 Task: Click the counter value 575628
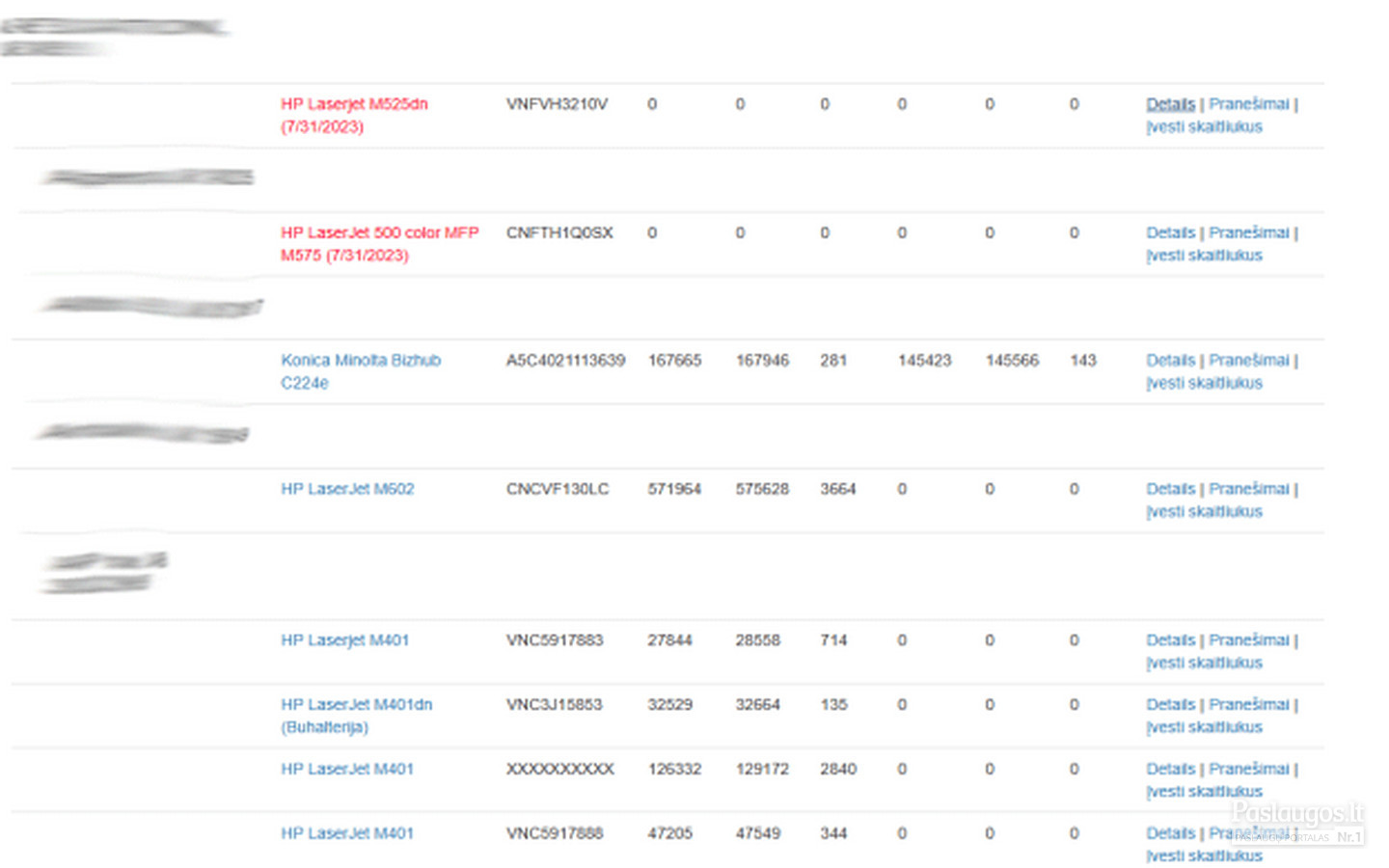pyautogui.click(x=762, y=489)
